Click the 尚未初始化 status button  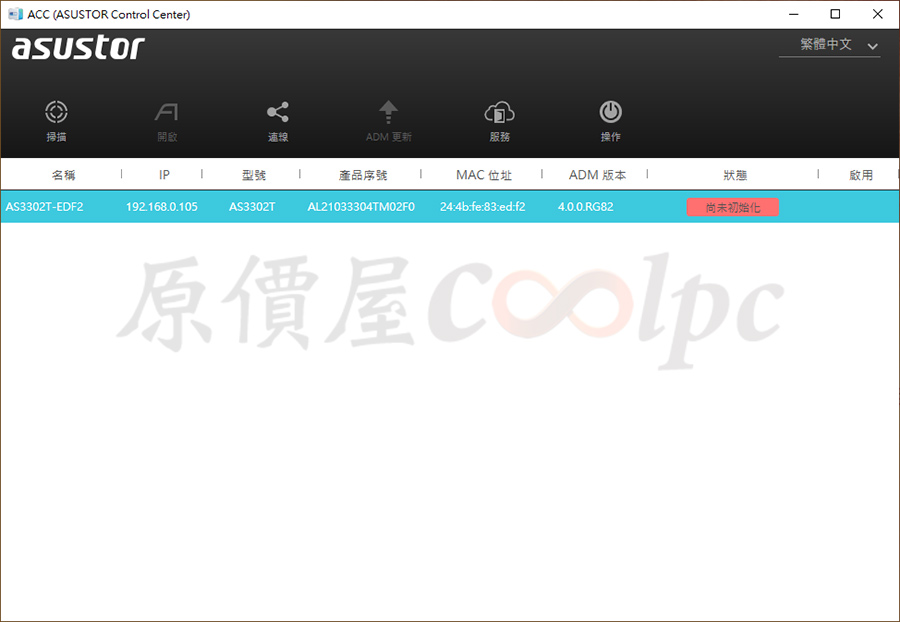pyautogui.click(x=733, y=207)
